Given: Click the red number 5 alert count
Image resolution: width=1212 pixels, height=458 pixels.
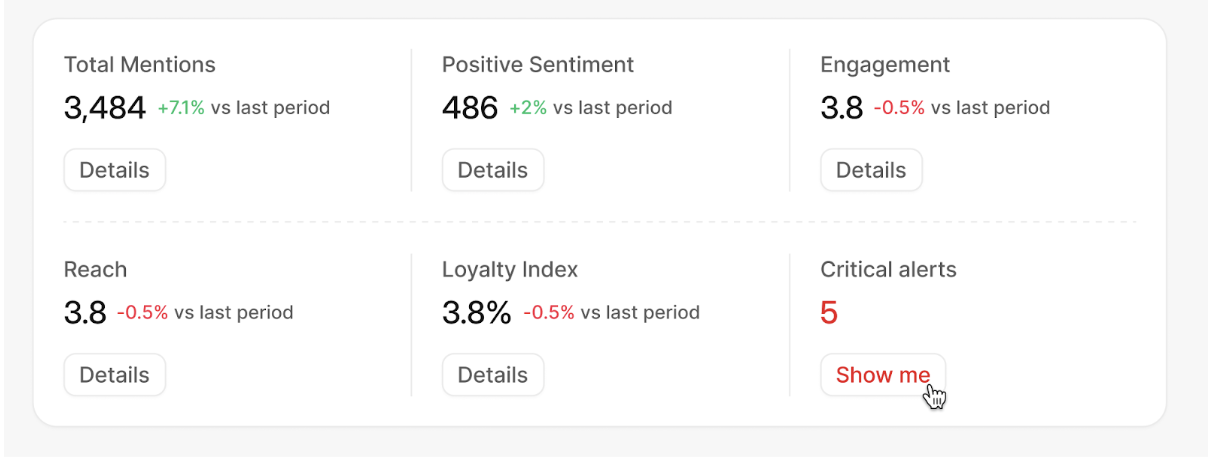Looking at the screenshot, I should click(x=829, y=313).
